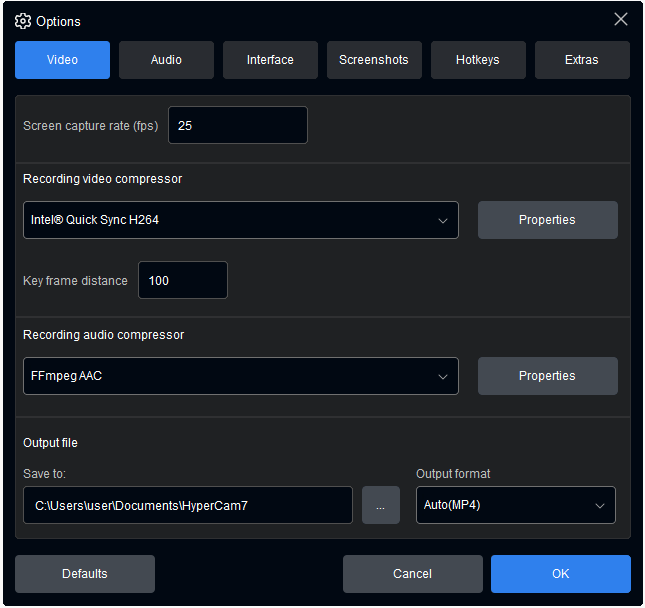Expand the Recording audio compressor dropdown
This screenshot has width=645, height=608.
[240, 376]
